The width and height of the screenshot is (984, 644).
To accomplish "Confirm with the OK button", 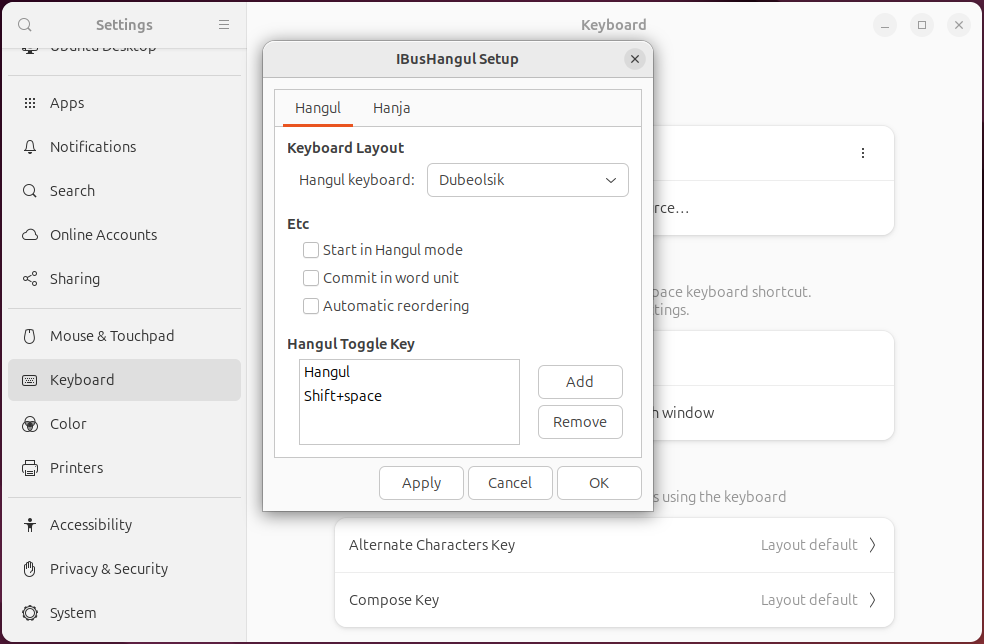I will [x=599, y=483].
